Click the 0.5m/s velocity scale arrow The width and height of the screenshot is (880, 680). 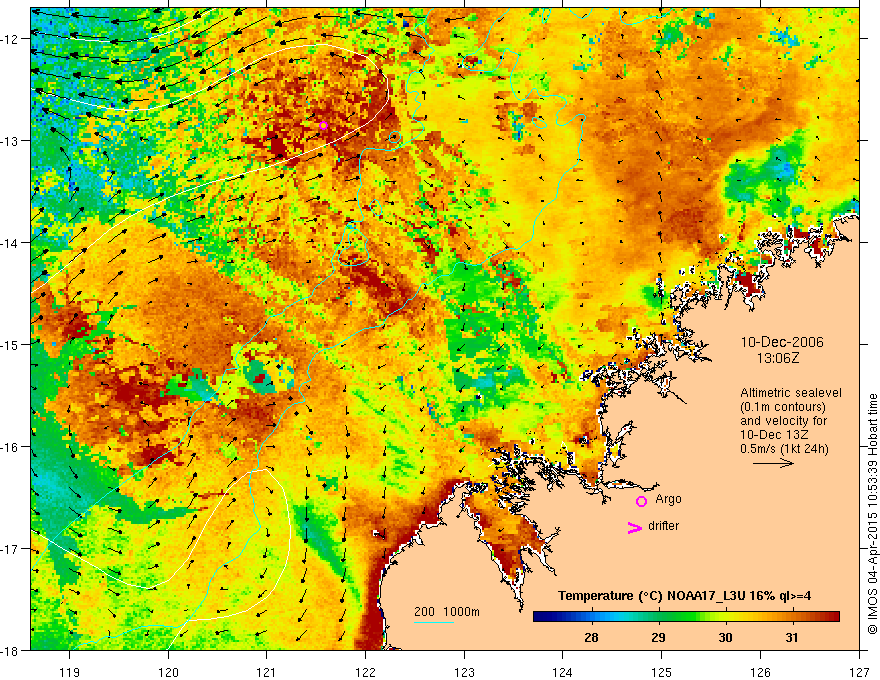click(773, 463)
